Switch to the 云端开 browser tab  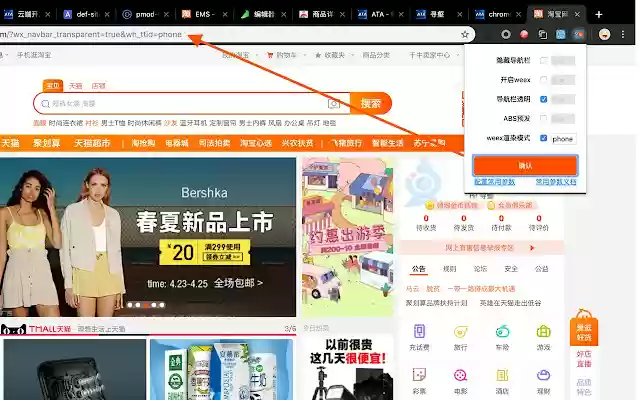(x=27, y=15)
